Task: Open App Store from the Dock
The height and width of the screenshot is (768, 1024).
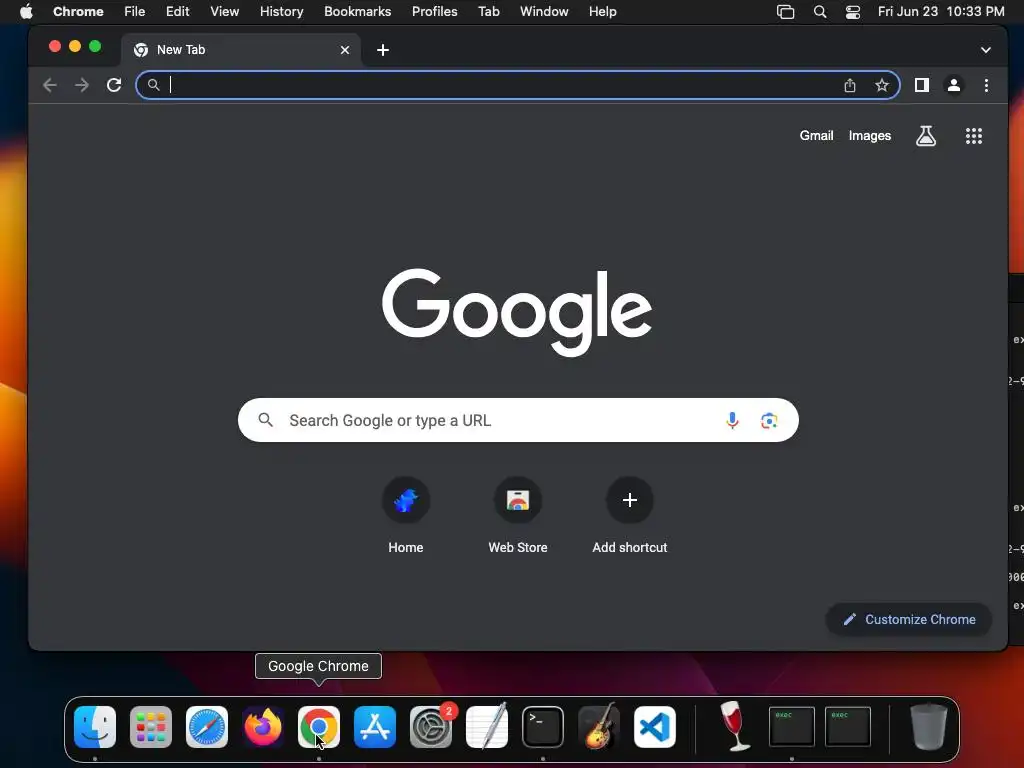Action: pos(375,727)
